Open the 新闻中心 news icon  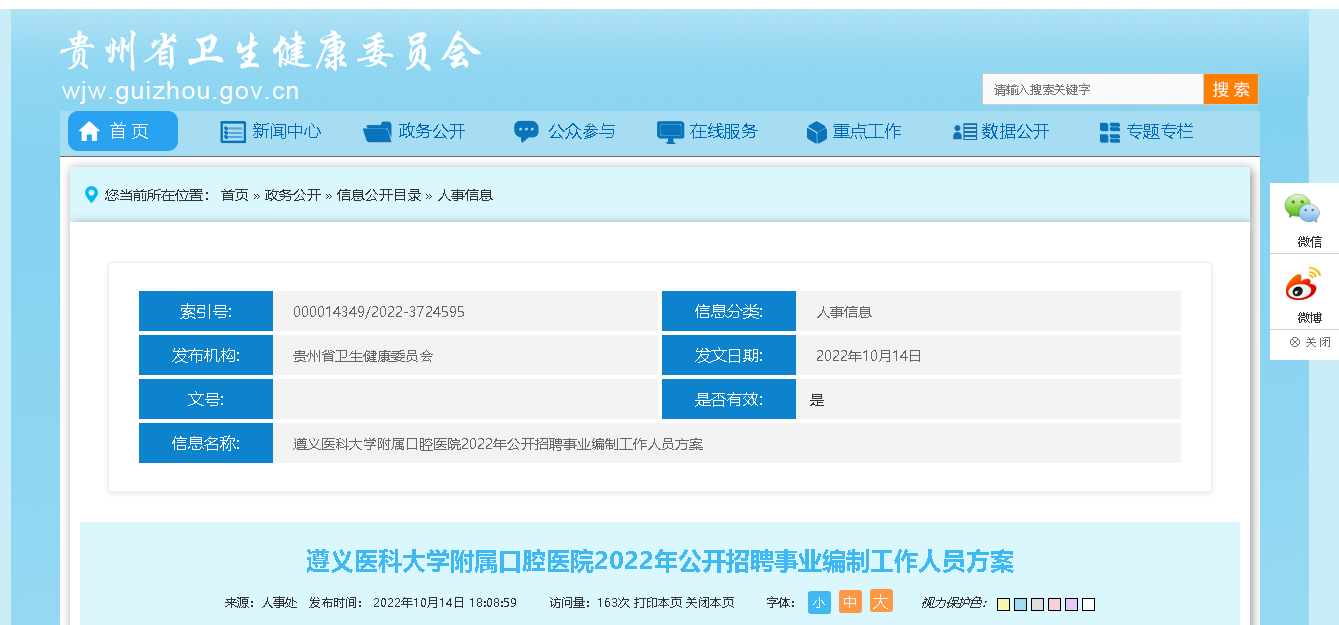[x=233, y=132]
